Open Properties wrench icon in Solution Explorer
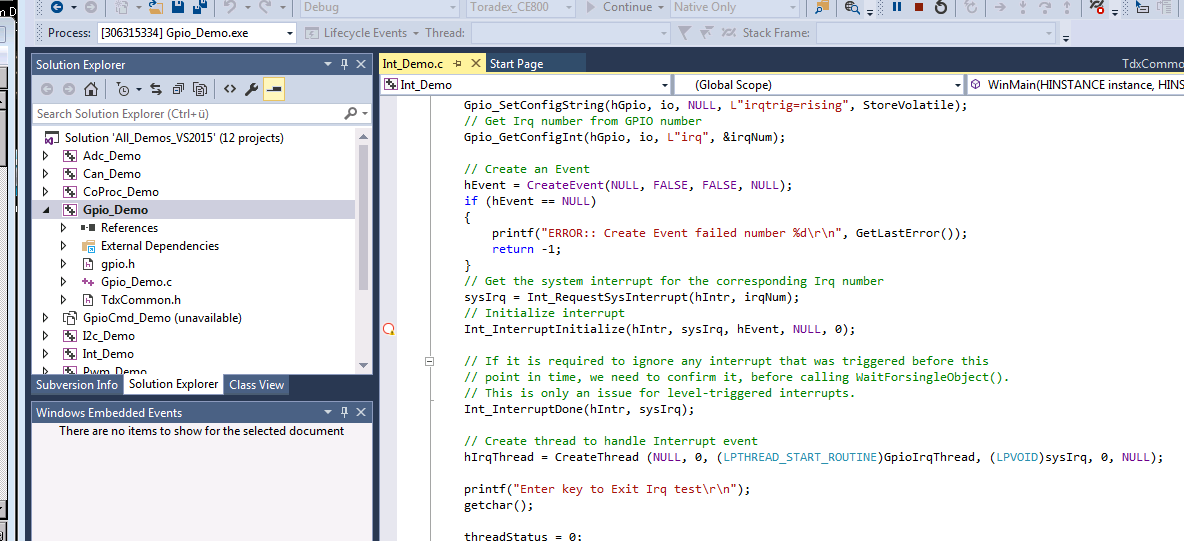Viewport: 1184px width, 541px height. click(251, 89)
